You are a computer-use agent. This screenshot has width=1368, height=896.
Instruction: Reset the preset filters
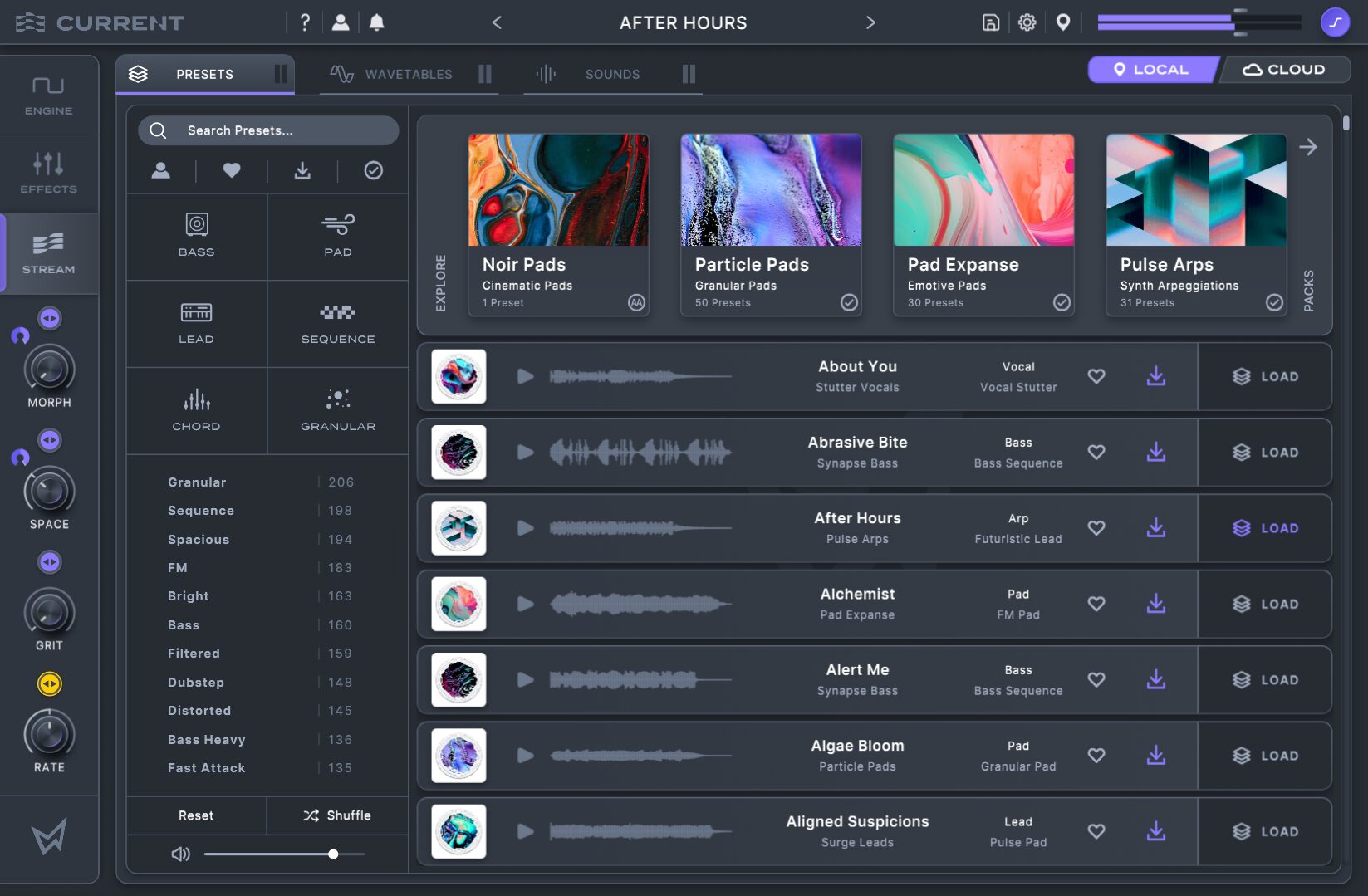pos(196,815)
